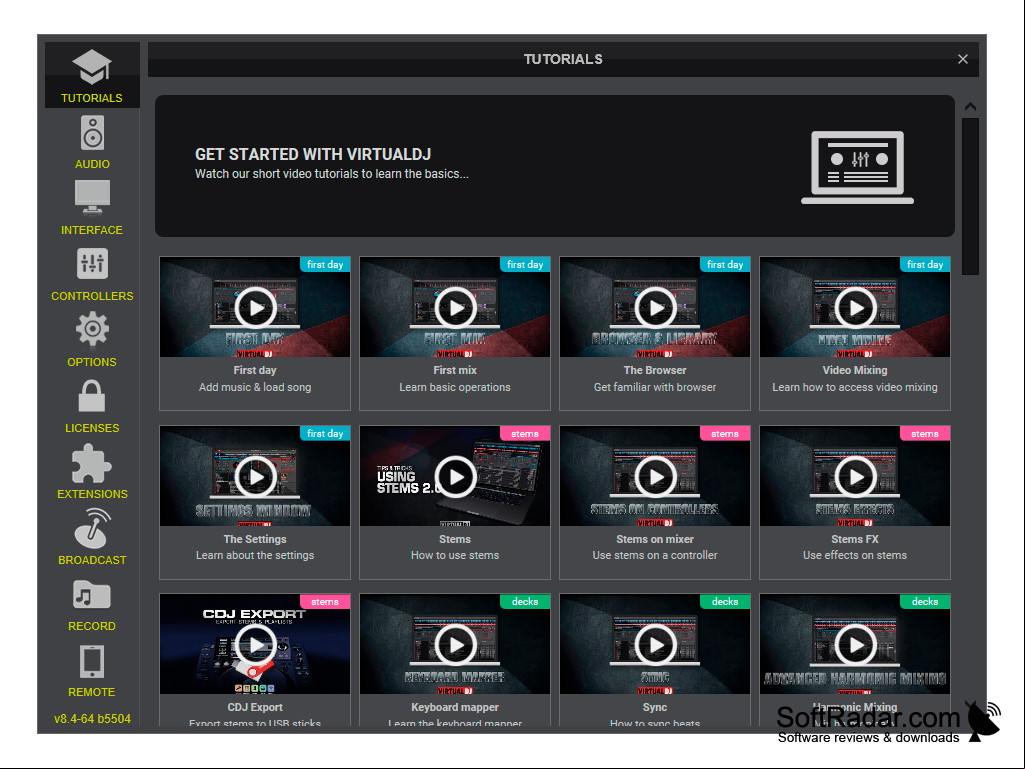Play the First mix tutorial video
The image size is (1025, 769).
point(455,307)
